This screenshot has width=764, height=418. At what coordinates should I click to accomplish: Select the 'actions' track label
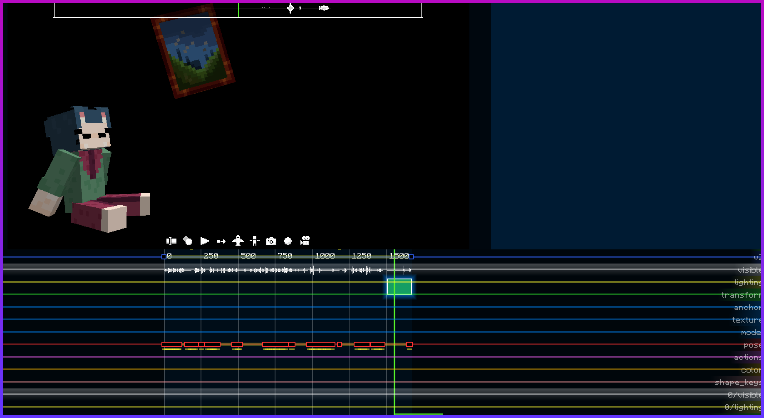747,358
